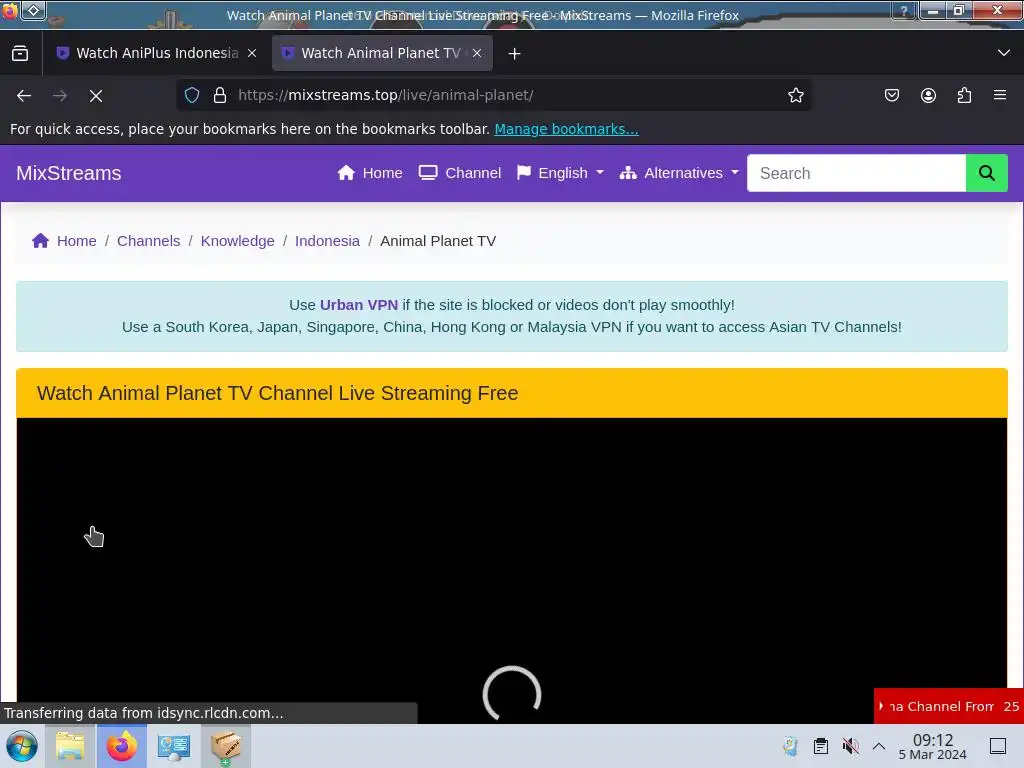Open Indonesia breadcrumb link
The width and height of the screenshot is (1024, 768).
click(x=327, y=241)
